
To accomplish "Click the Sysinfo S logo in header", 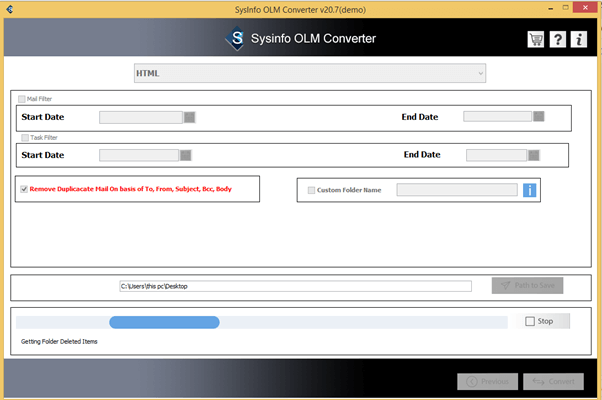I will tap(236, 38).
